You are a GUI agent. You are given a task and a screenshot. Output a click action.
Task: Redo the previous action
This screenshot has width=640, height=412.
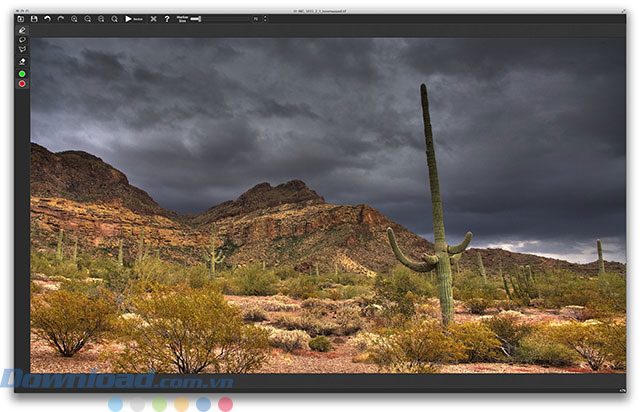pyautogui.click(x=61, y=18)
